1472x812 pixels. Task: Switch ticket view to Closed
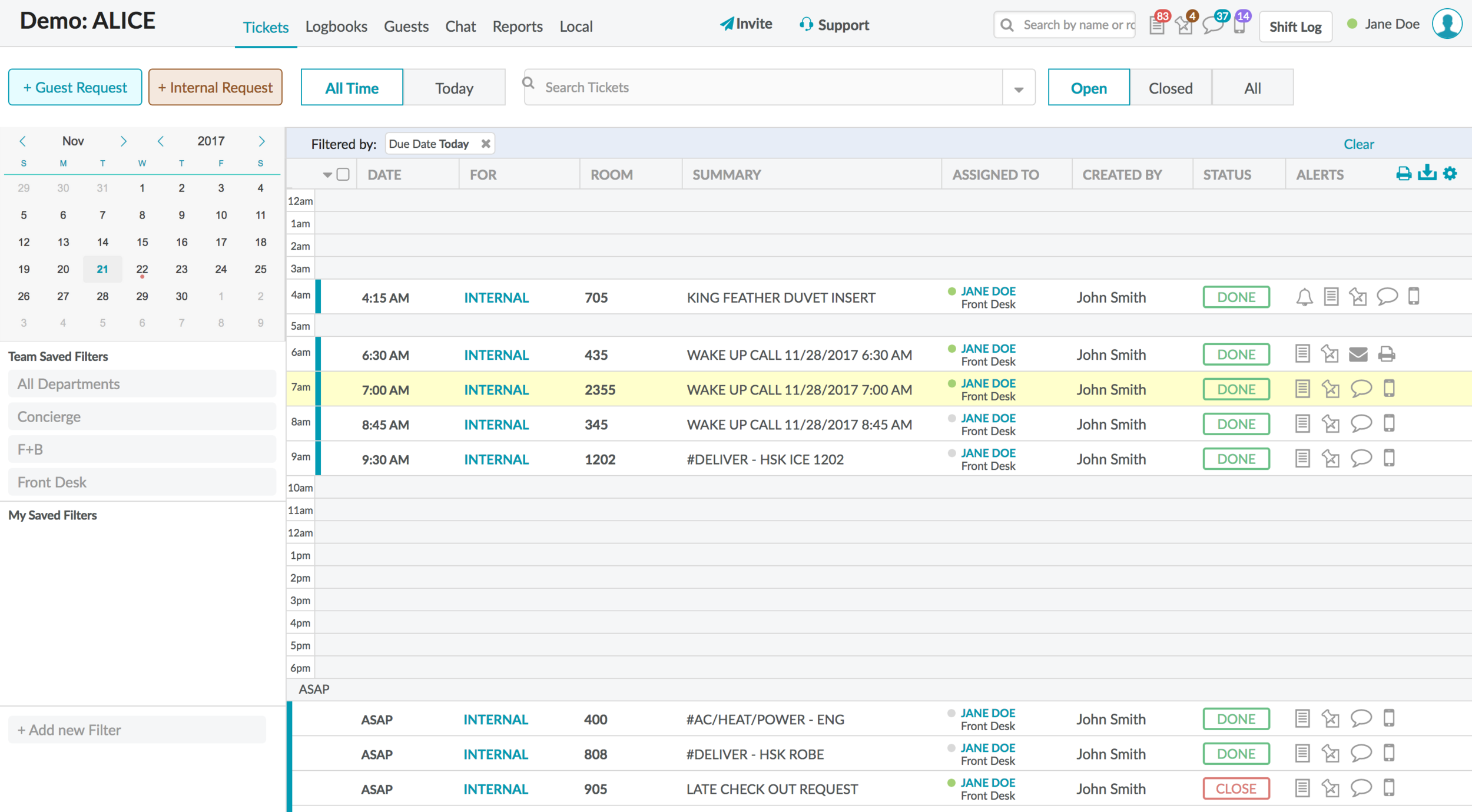[1170, 88]
